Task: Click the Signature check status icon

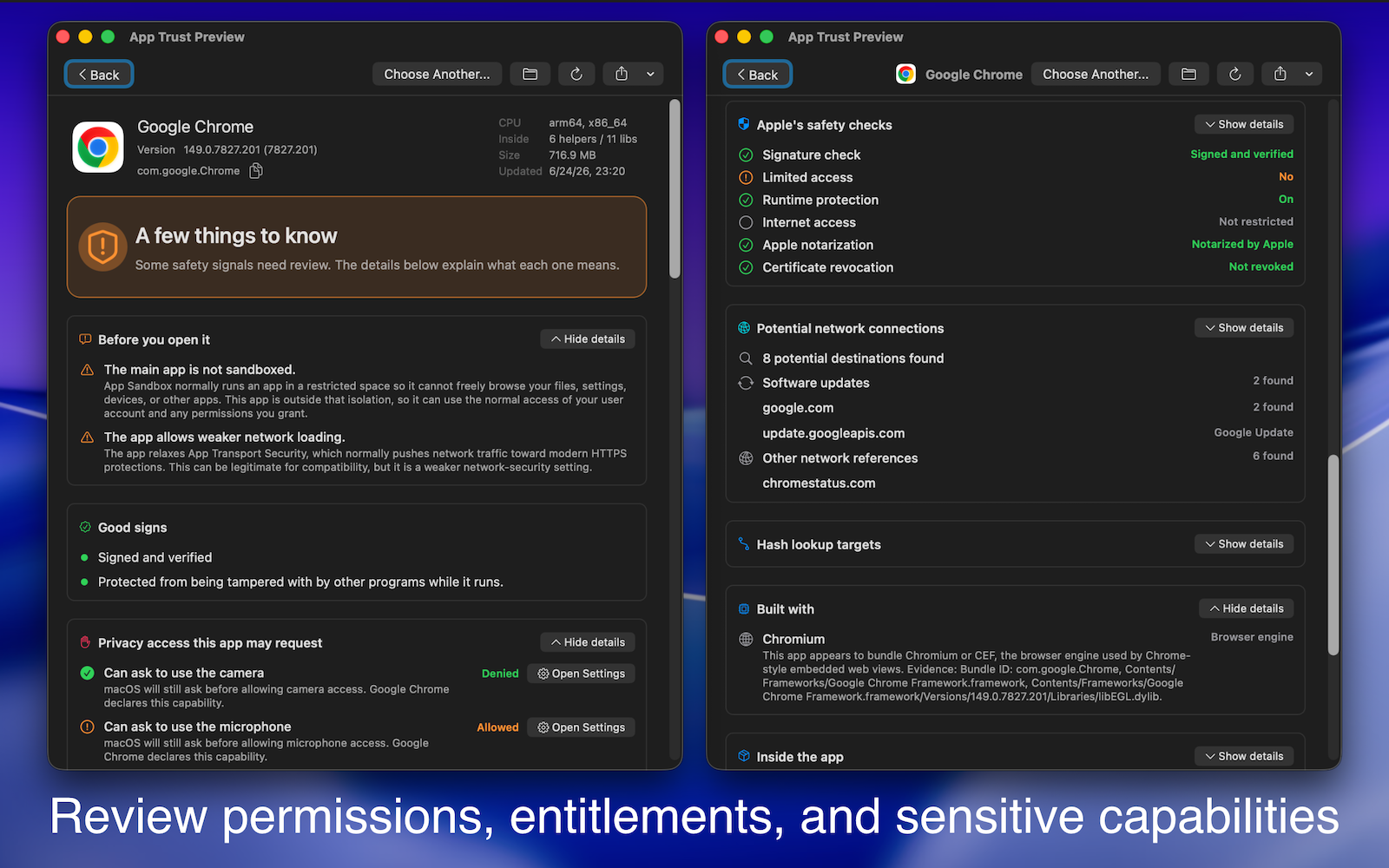Action: click(746, 155)
